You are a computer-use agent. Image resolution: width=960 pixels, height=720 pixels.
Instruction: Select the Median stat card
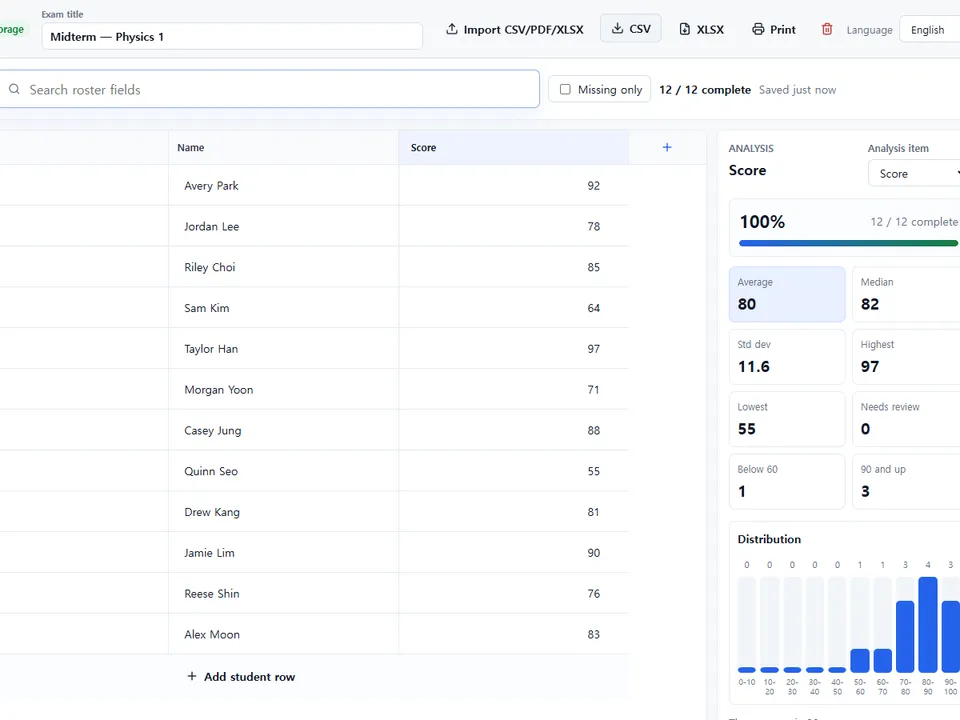906,294
